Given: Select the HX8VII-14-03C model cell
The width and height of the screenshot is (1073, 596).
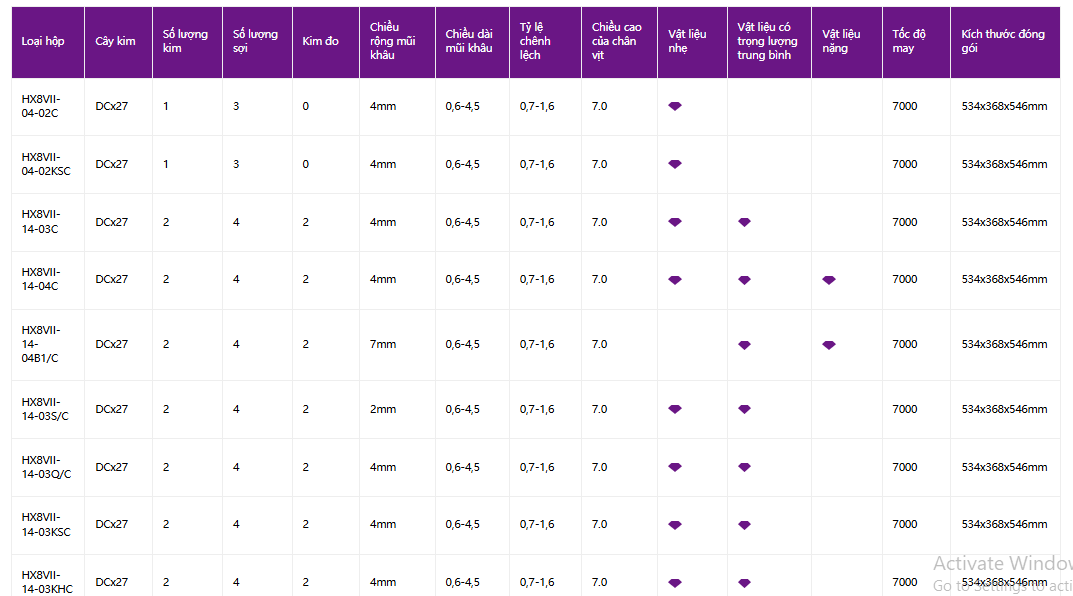Looking at the screenshot, I should tap(41, 222).
